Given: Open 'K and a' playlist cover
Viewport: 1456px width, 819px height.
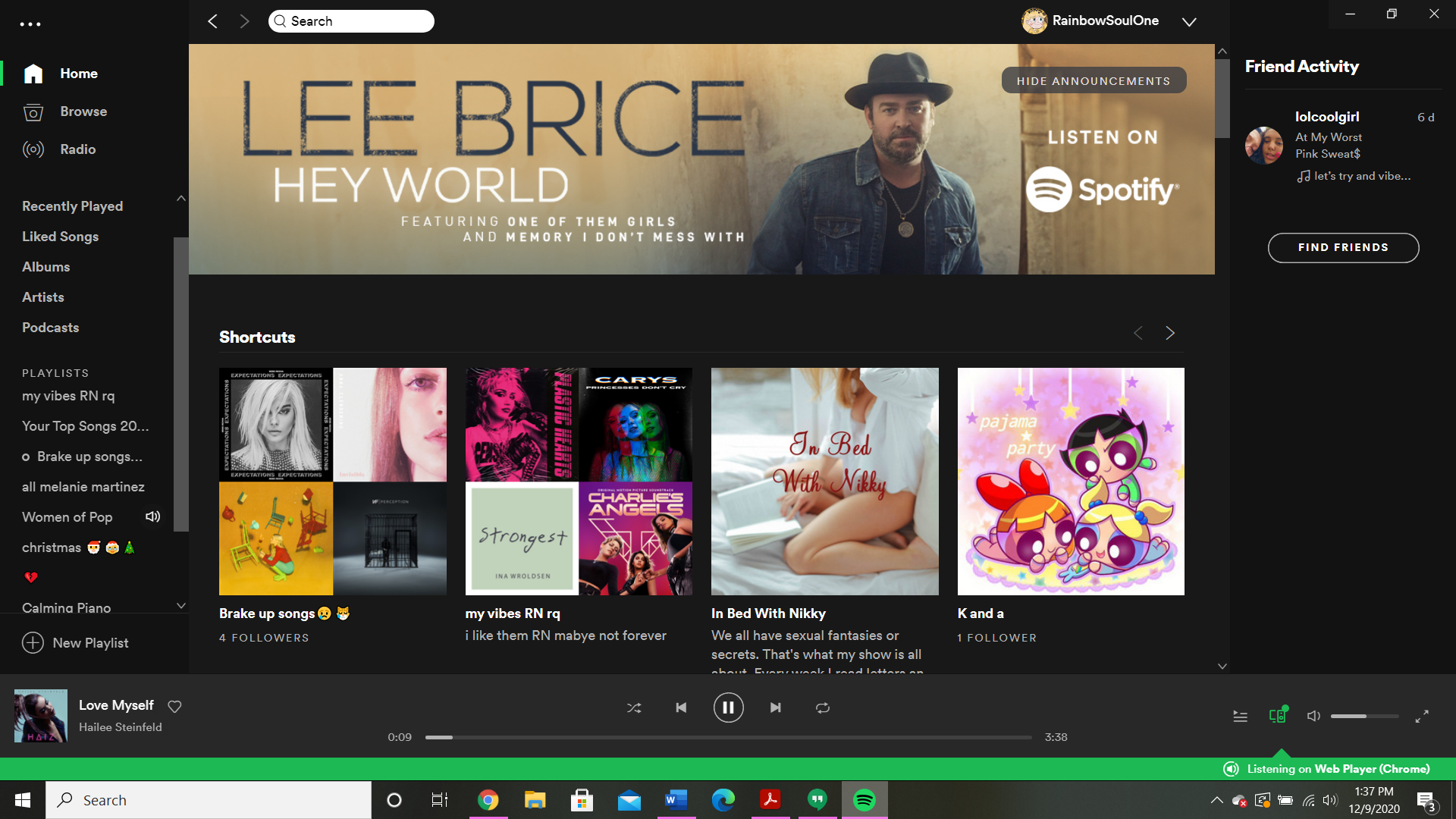Looking at the screenshot, I should pyautogui.click(x=1071, y=482).
